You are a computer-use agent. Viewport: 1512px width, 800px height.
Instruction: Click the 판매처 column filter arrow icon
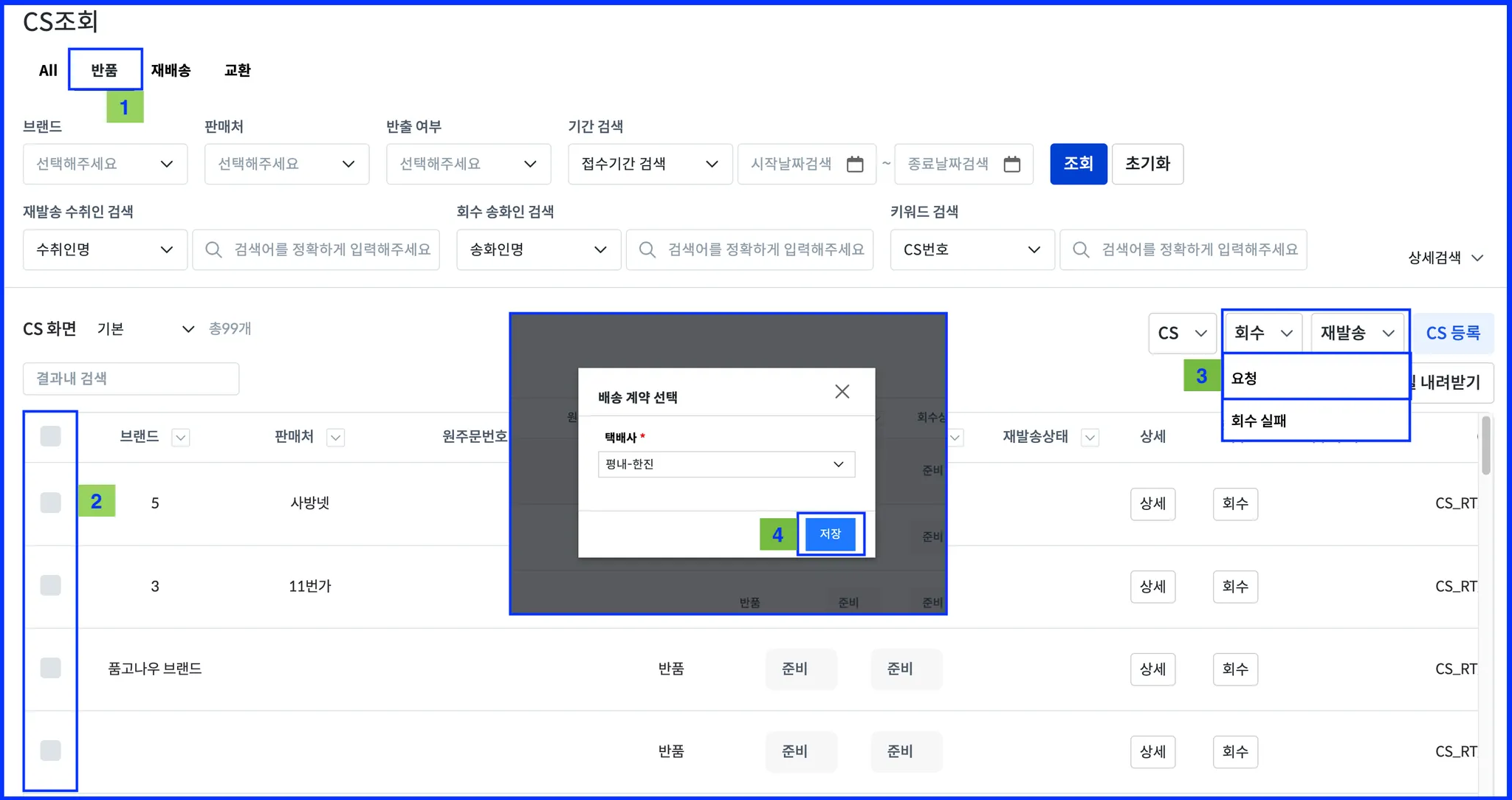coord(336,438)
